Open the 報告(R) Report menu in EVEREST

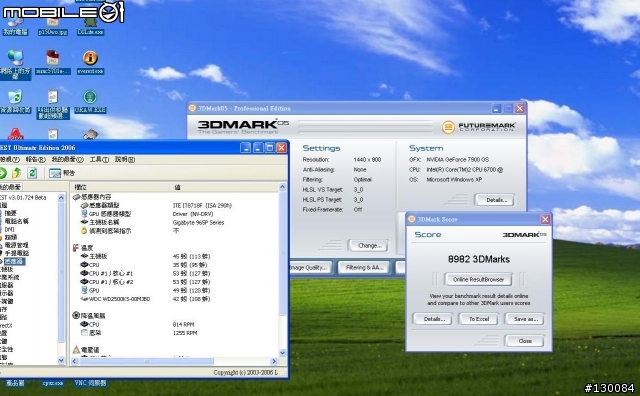tap(36, 159)
